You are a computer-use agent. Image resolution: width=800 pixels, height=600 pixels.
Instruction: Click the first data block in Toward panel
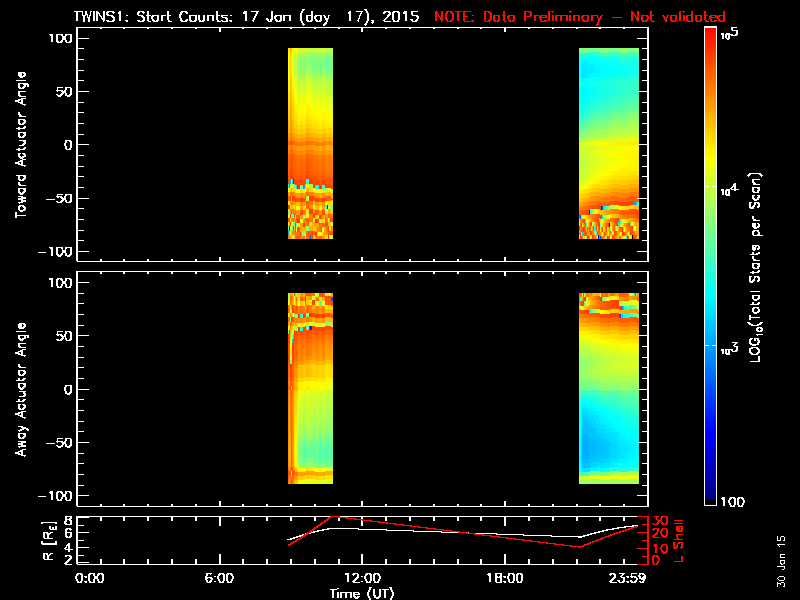click(x=310, y=143)
